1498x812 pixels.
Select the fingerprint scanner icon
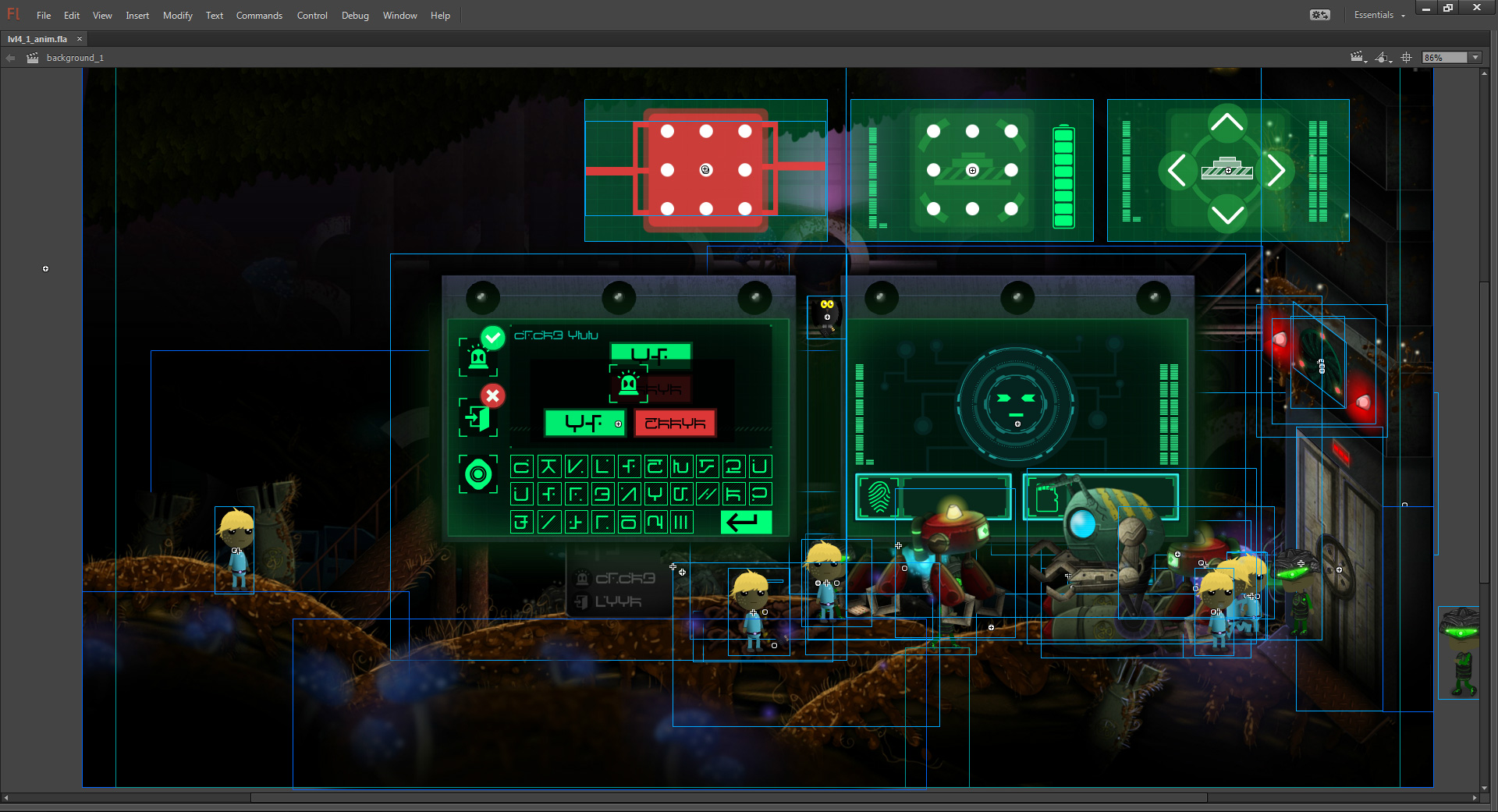click(x=879, y=497)
